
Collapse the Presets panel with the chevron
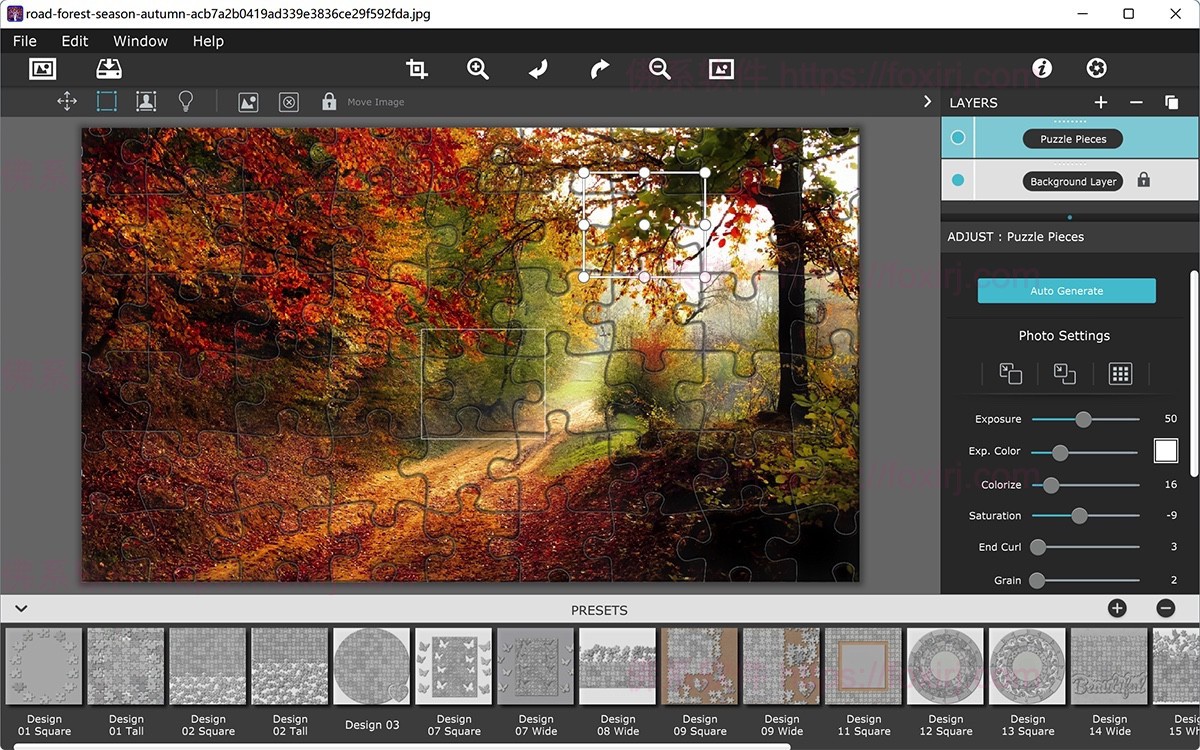point(21,608)
